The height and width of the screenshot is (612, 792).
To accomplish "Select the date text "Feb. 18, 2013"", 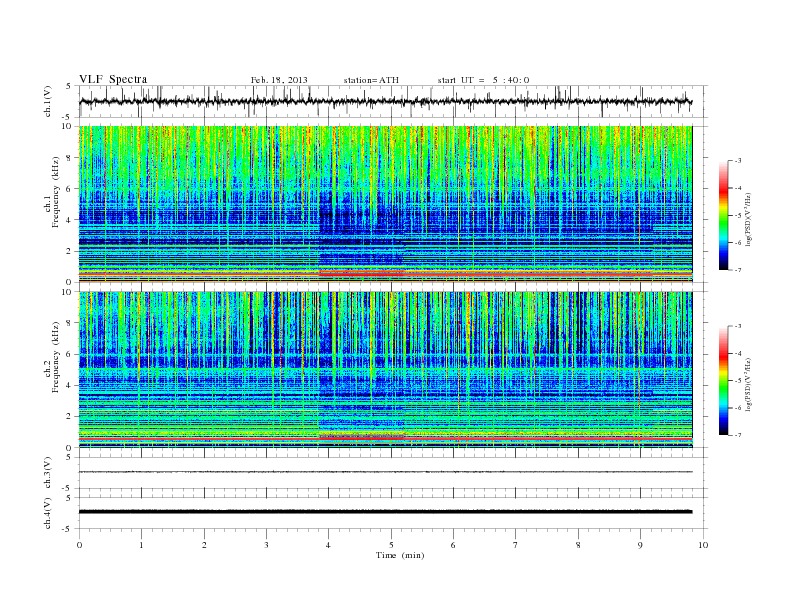I will point(279,80).
